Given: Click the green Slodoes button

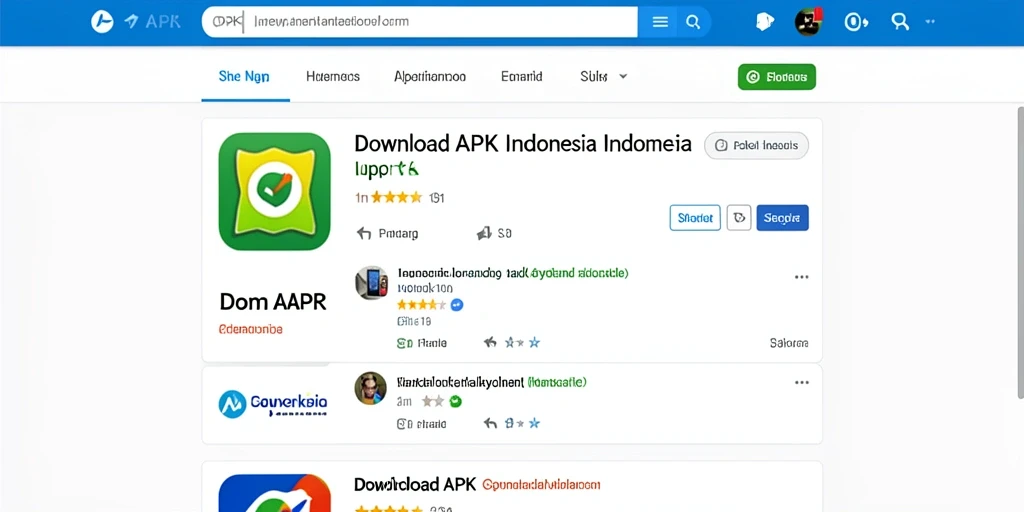Looking at the screenshot, I should 776,77.
